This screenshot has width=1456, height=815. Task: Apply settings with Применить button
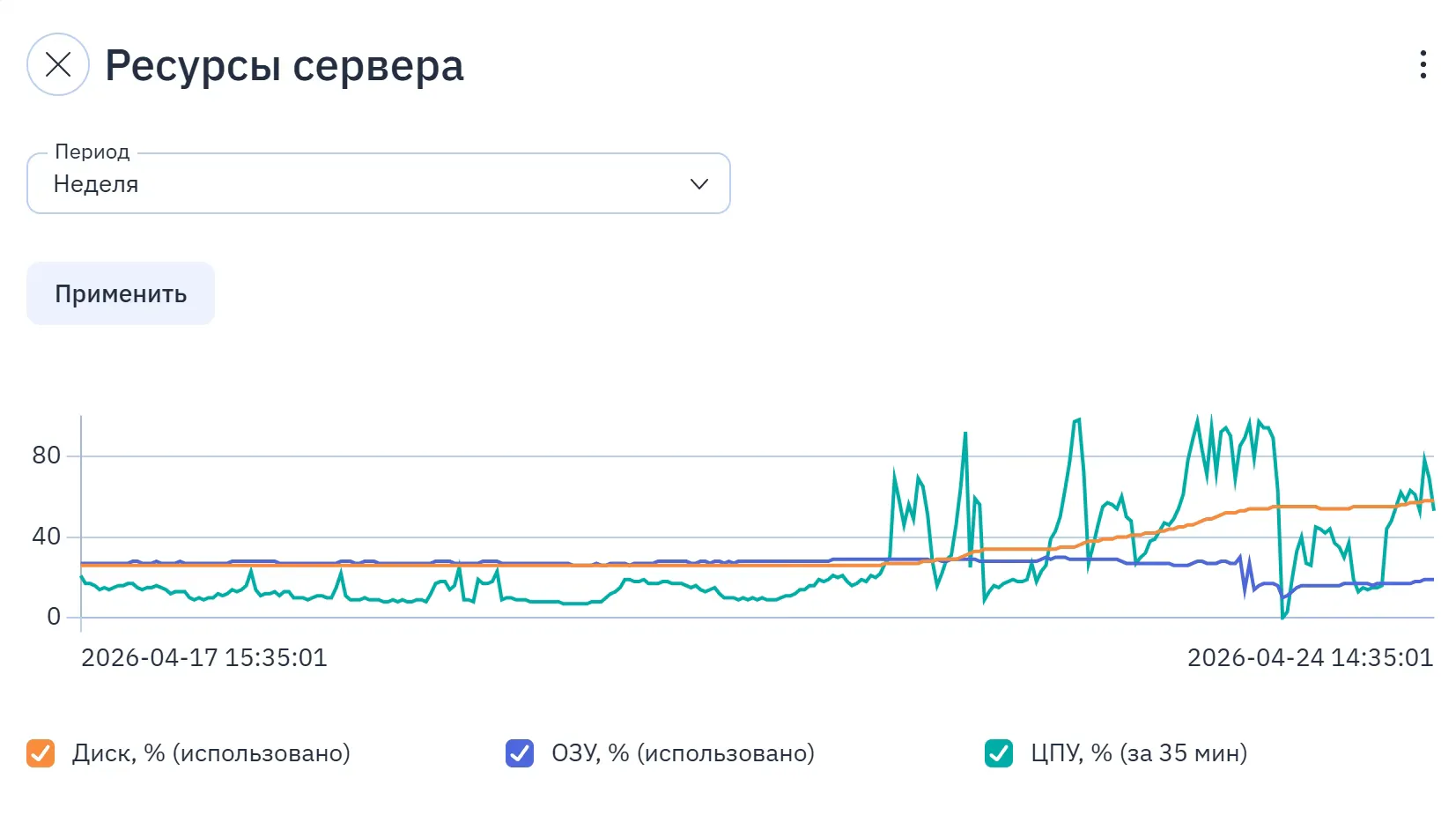click(x=121, y=293)
